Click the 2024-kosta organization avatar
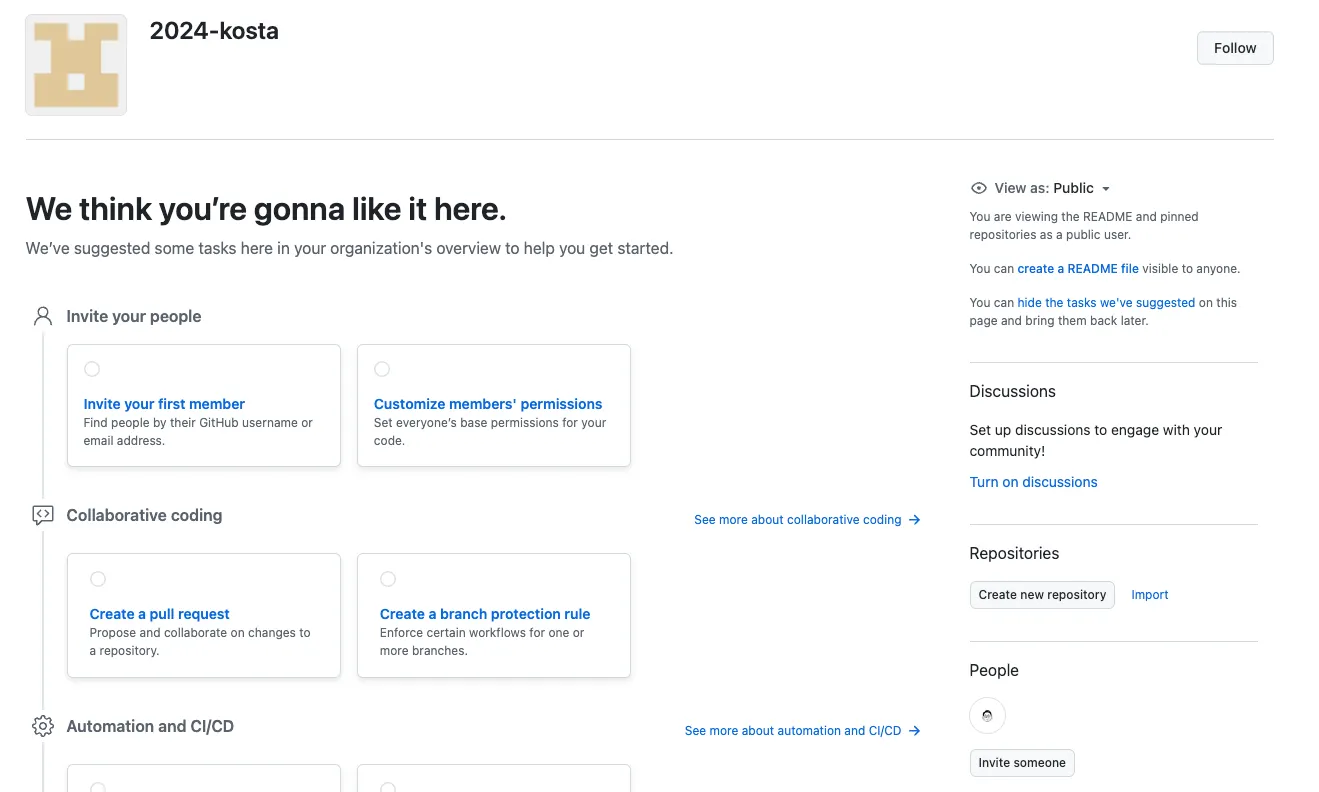This screenshot has width=1319, height=792. click(x=76, y=65)
